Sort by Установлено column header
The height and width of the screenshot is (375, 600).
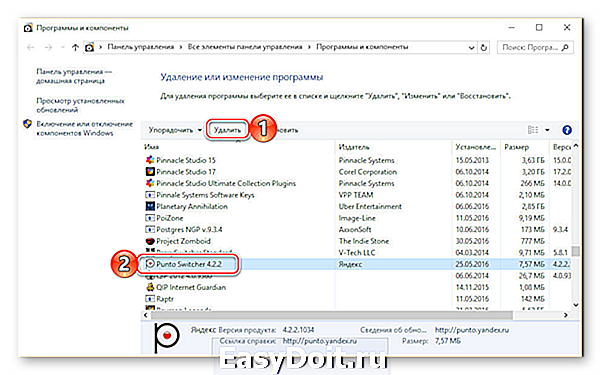[x=476, y=147]
